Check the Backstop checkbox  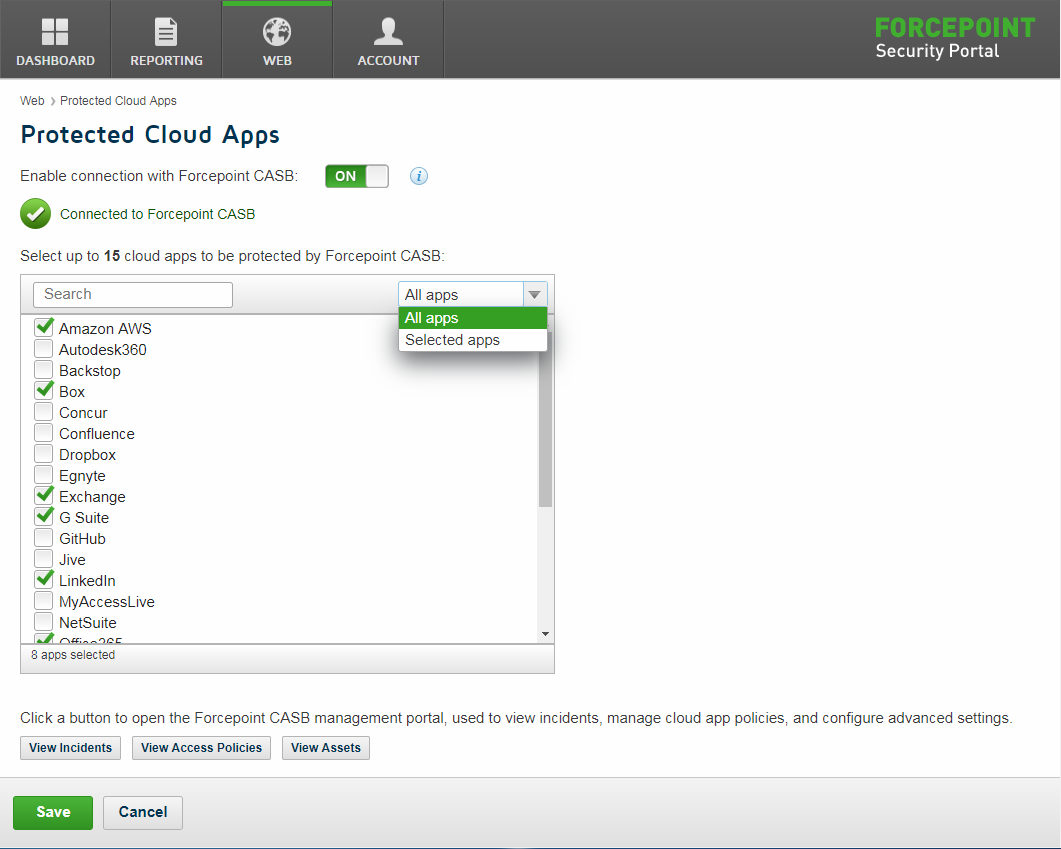pyautogui.click(x=44, y=370)
